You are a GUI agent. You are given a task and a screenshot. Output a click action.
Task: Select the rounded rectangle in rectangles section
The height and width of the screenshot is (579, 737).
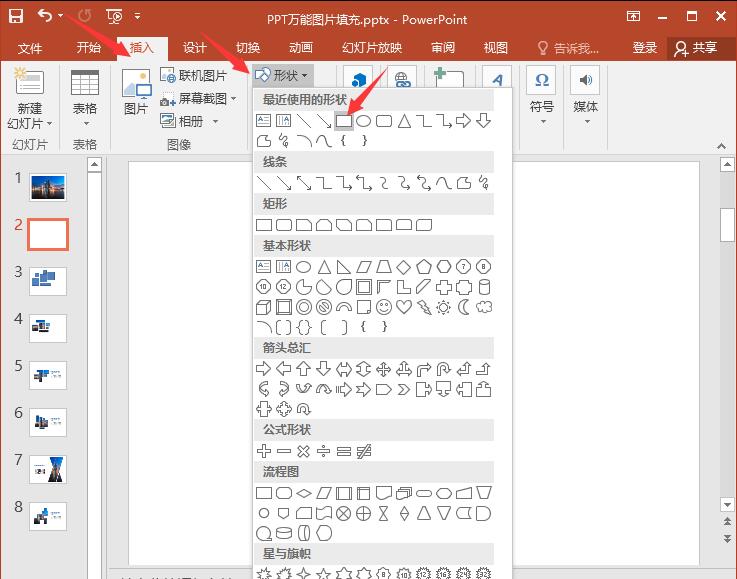284,225
